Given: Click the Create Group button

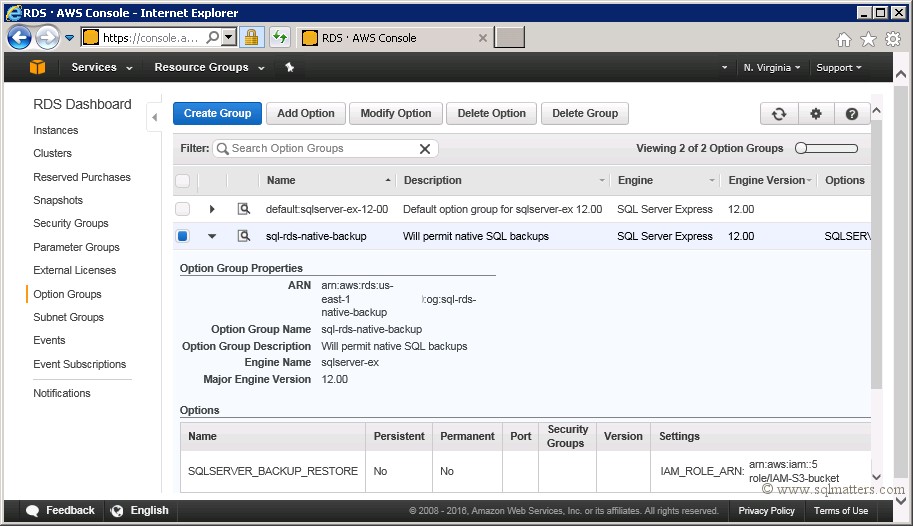Looking at the screenshot, I should click(x=217, y=114).
